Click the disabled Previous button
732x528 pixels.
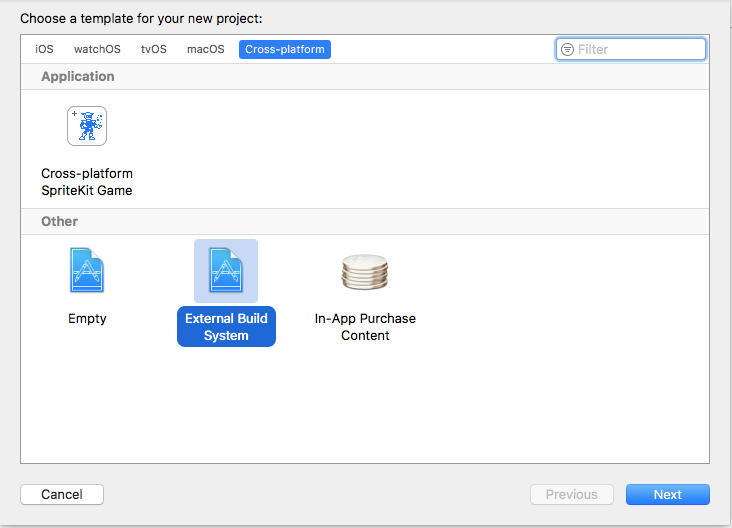572,494
